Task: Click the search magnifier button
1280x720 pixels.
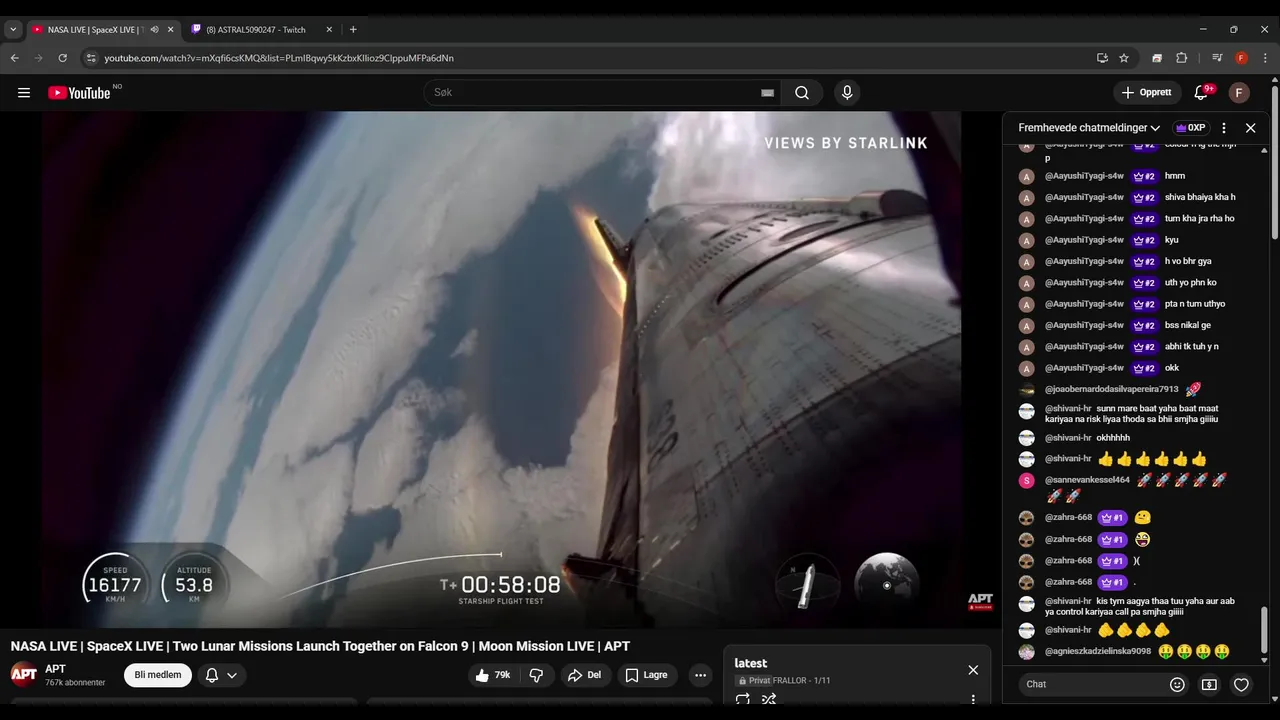Action: [x=802, y=93]
